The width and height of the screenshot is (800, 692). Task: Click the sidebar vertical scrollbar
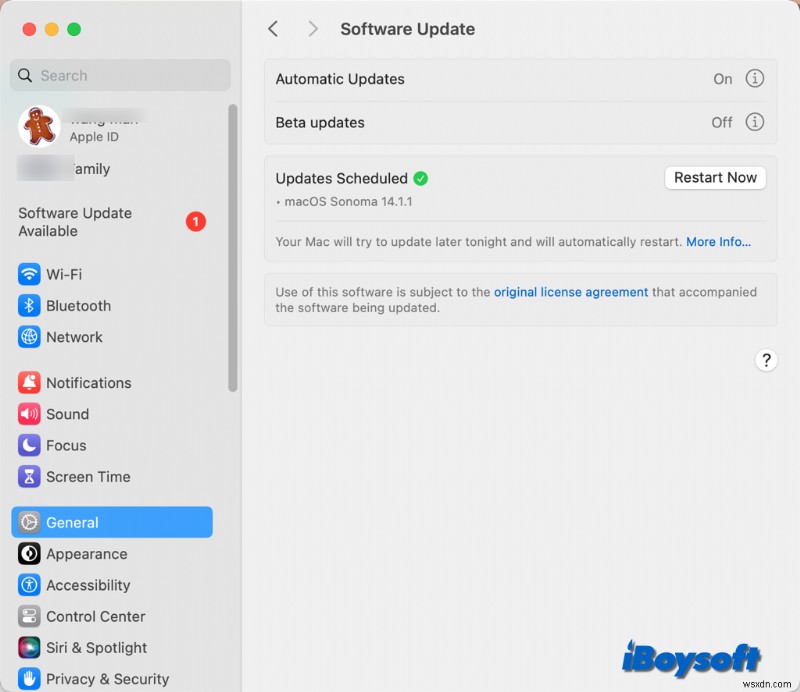pos(233,248)
